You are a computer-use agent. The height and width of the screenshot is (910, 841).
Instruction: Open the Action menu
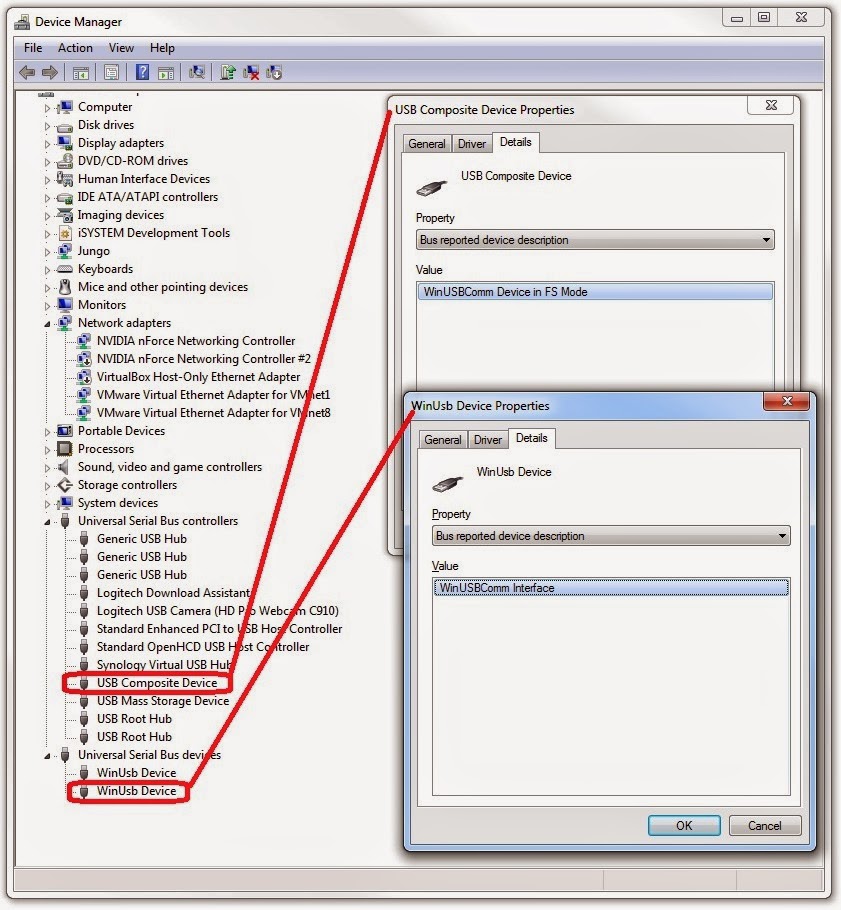click(75, 48)
